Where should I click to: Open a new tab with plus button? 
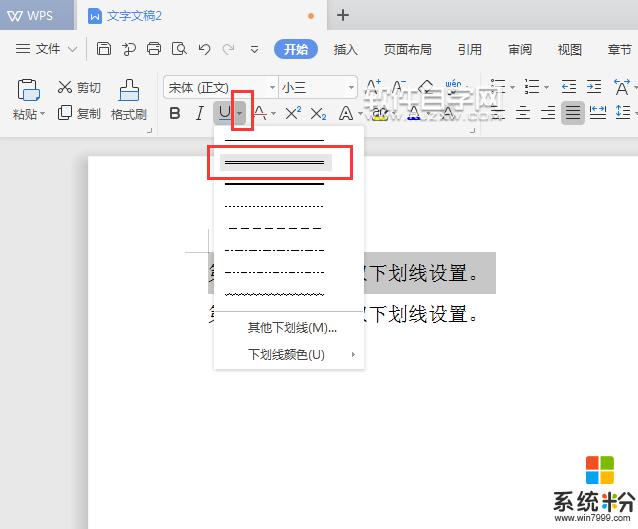[343, 15]
